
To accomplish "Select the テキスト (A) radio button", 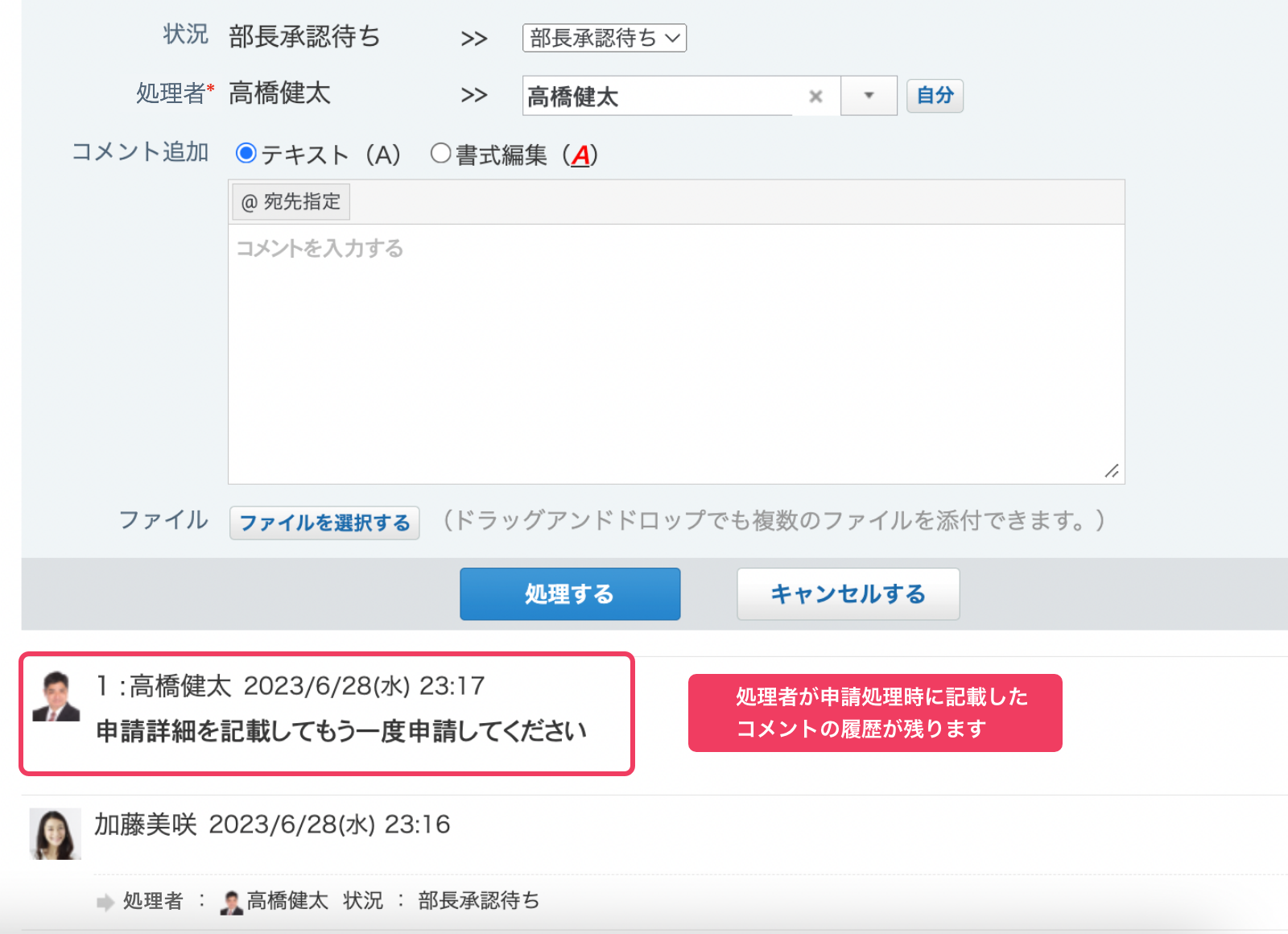I will click(x=246, y=153).
